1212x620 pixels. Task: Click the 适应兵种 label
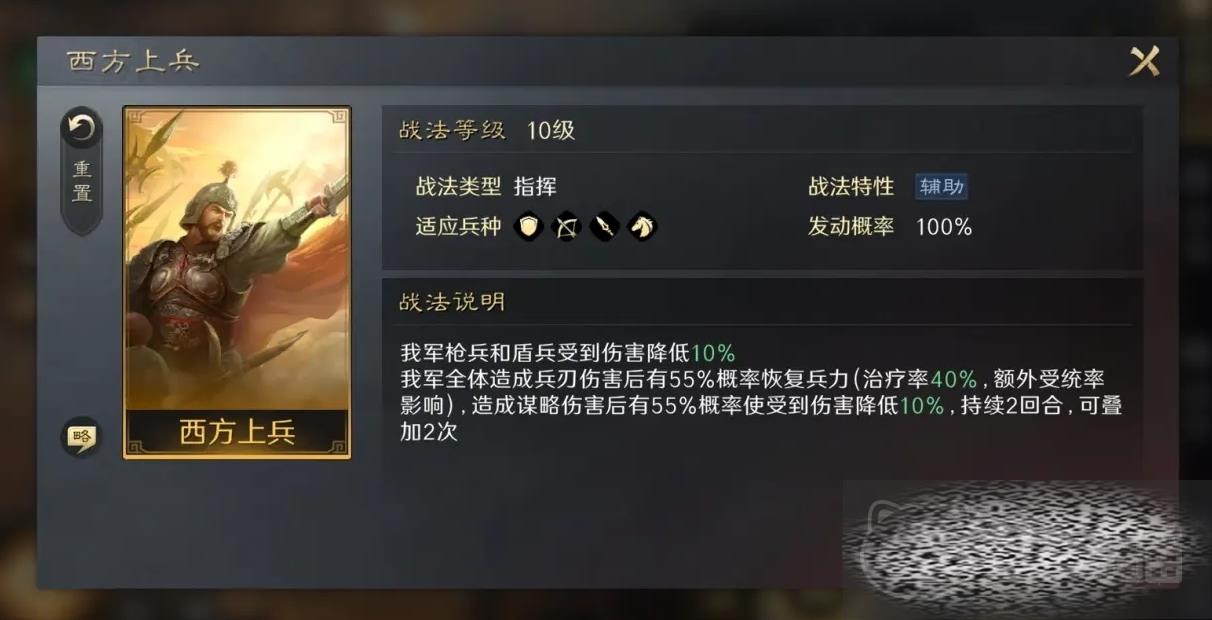(x=458, y=227)
